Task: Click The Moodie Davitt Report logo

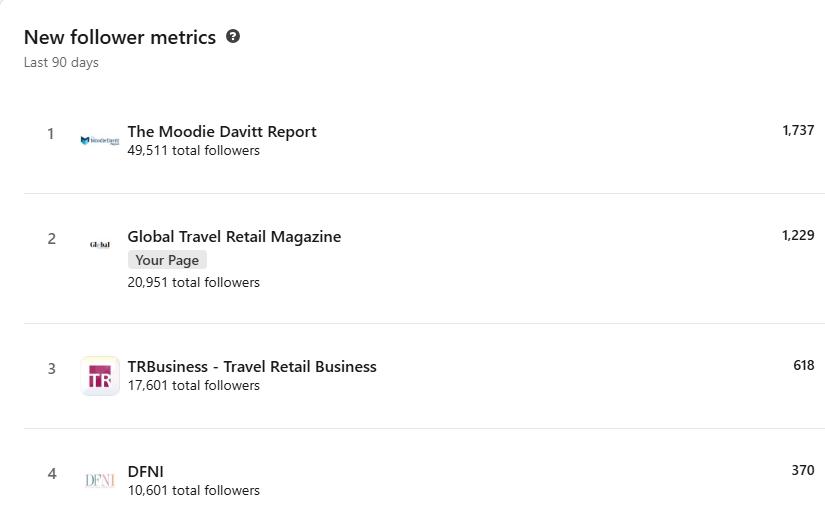Action: click(x=99, y=141)
